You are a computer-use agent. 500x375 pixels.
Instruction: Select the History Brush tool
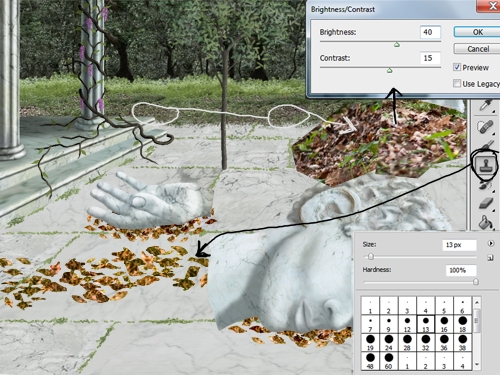486,184
